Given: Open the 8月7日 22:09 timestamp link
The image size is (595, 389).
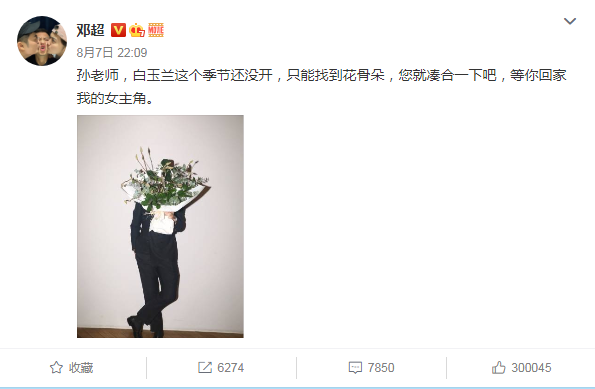Looking at the screenshot, I should (x=112, y=52).
